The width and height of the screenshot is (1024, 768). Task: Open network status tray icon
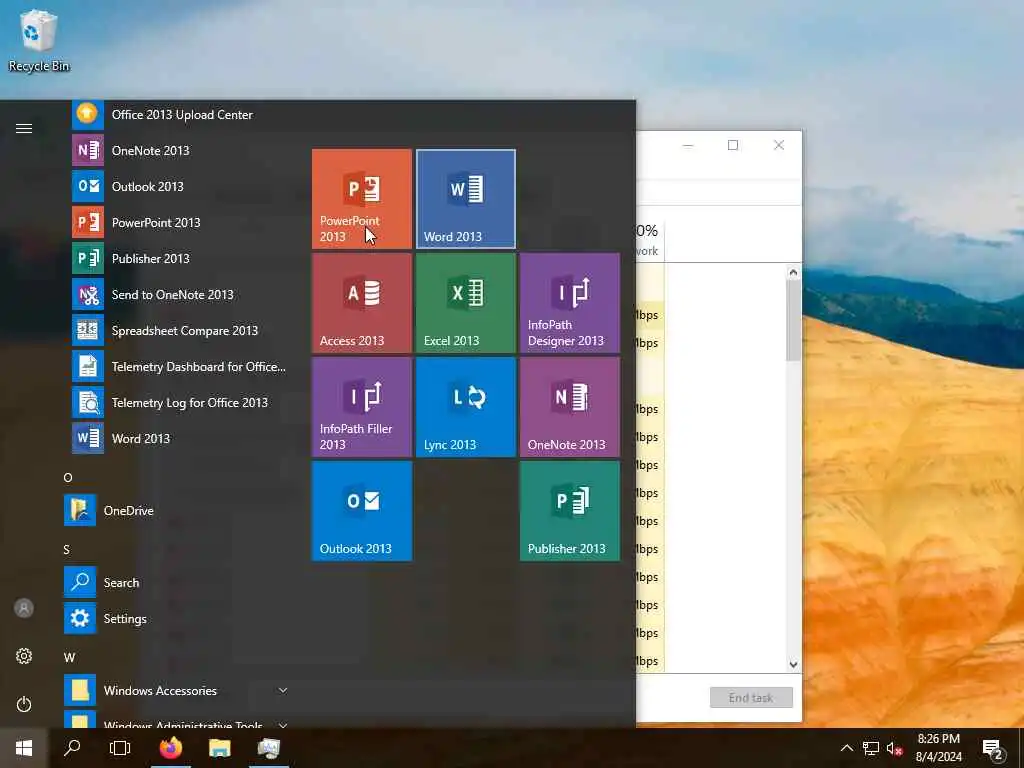coord(871,748)
